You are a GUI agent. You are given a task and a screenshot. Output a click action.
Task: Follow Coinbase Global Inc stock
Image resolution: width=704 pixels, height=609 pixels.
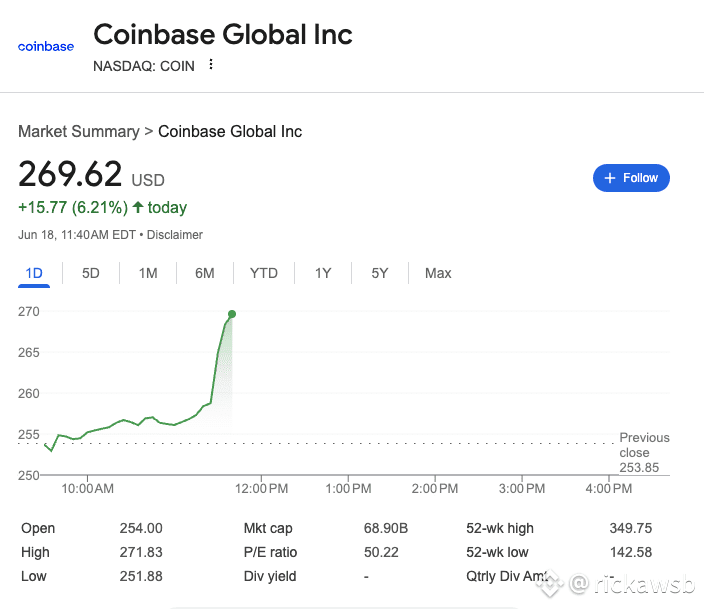pyautogui.click(x=631, y=178)
